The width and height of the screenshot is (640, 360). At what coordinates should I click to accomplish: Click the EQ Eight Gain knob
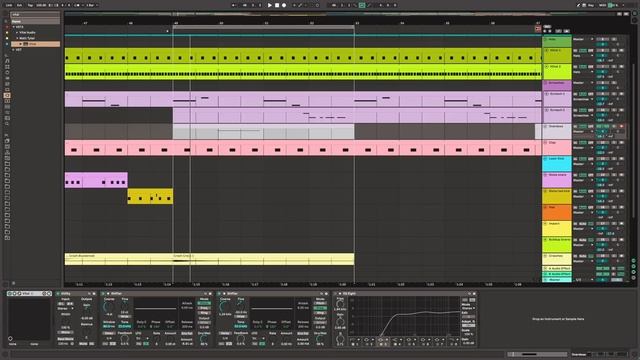click(x=340, y=321)
